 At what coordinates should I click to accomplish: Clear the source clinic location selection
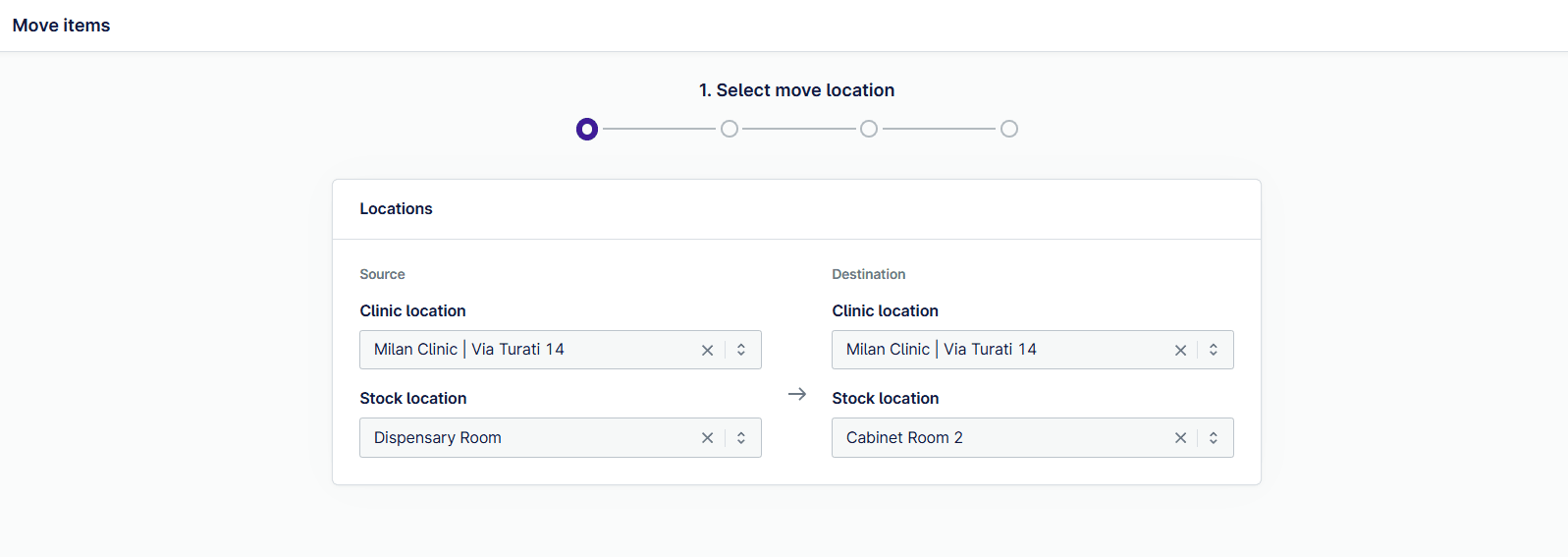click(x=707, y=350)
